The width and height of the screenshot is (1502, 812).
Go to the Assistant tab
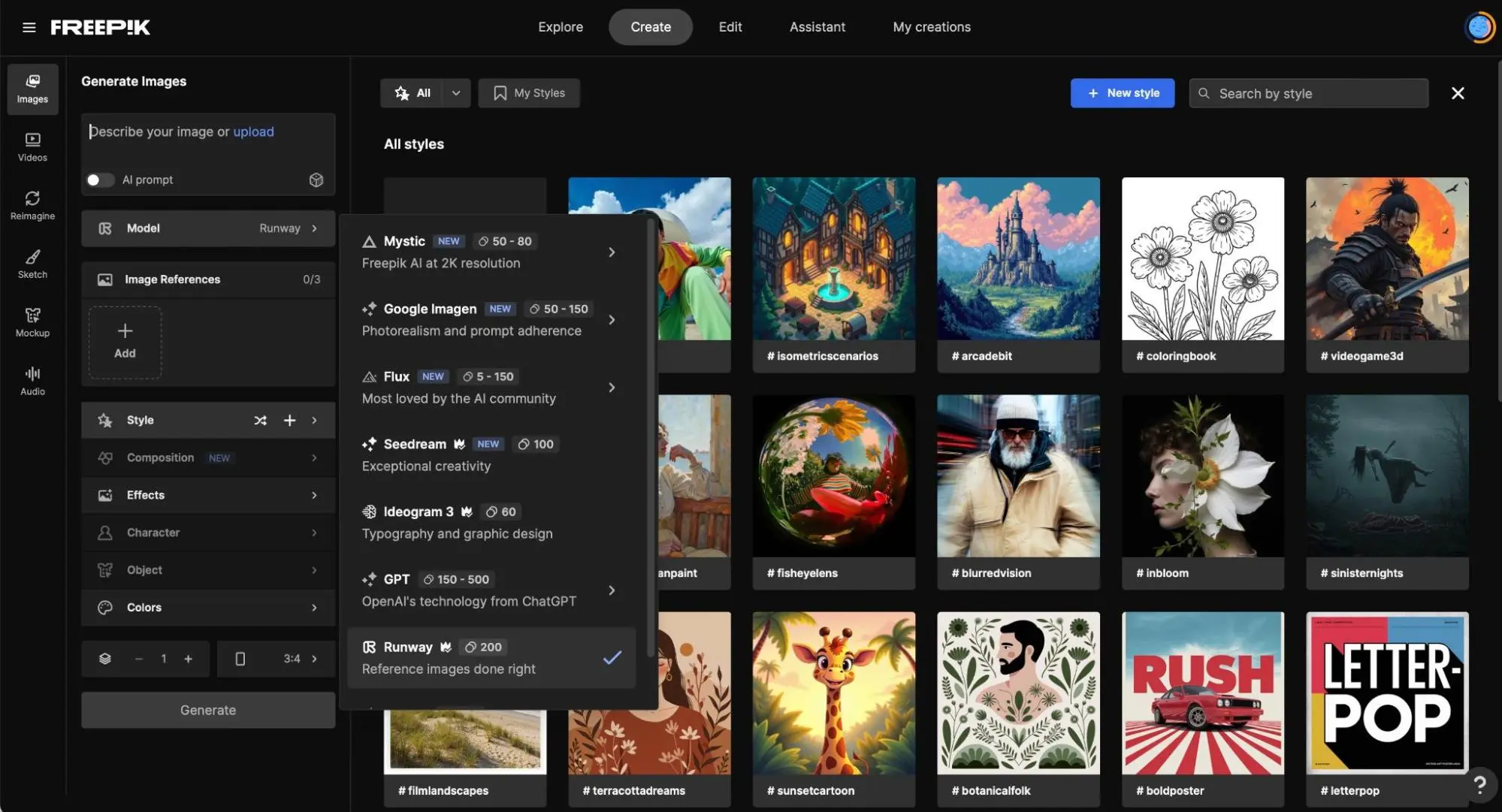tap(817, 27)
